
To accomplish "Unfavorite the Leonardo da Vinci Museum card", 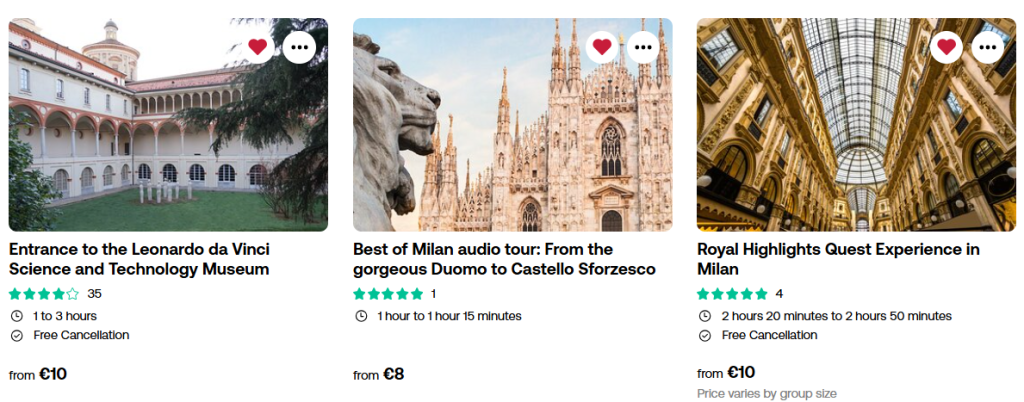I will click(258, 47).
